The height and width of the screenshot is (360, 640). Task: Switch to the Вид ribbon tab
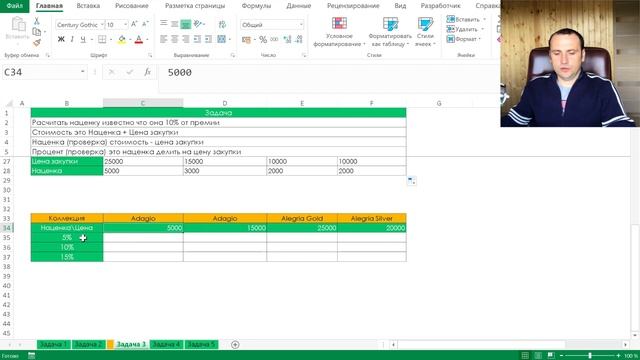(x=400, y=6)
